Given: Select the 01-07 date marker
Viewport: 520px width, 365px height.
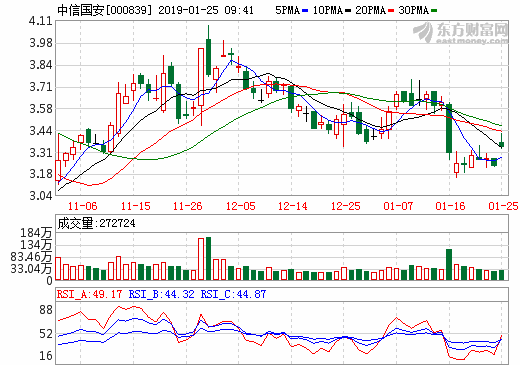Looking at the screenshot, I should point(398,206).
